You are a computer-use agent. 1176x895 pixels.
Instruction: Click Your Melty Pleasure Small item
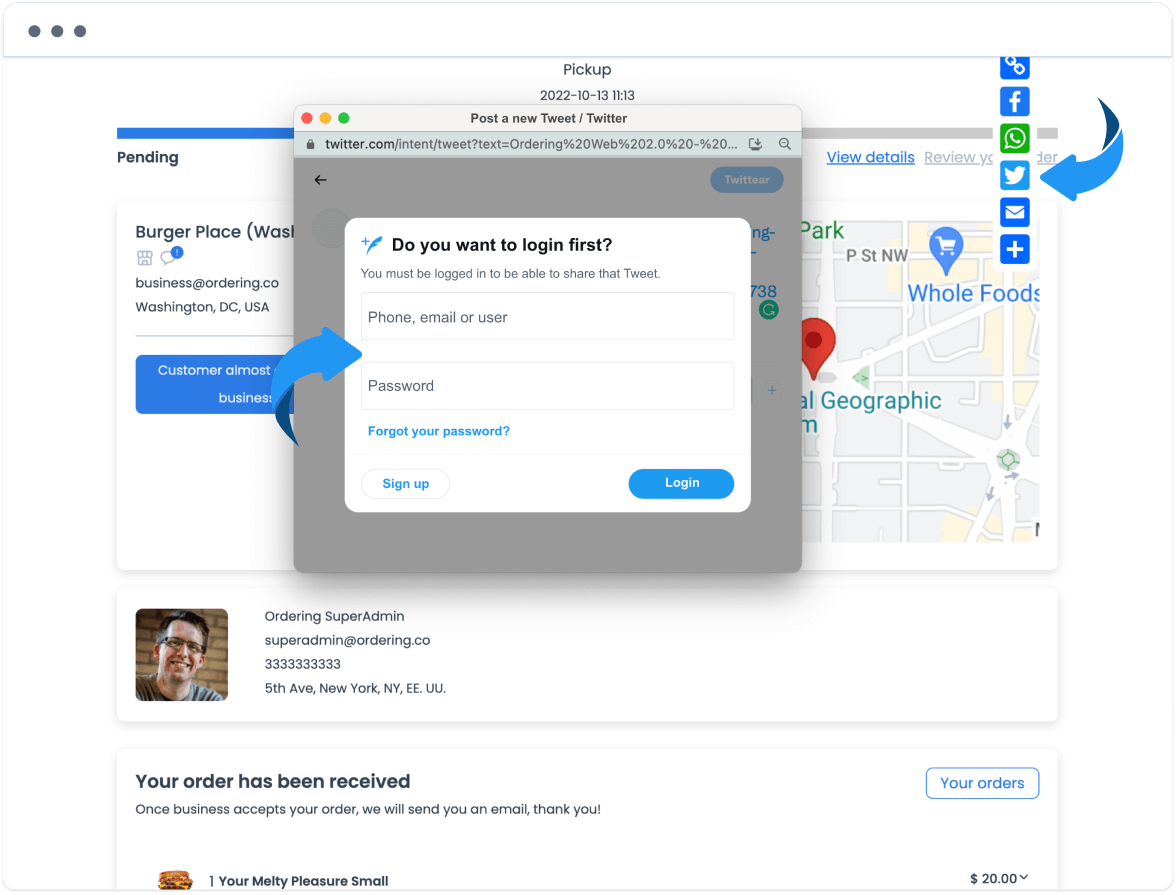coord(303,881)
